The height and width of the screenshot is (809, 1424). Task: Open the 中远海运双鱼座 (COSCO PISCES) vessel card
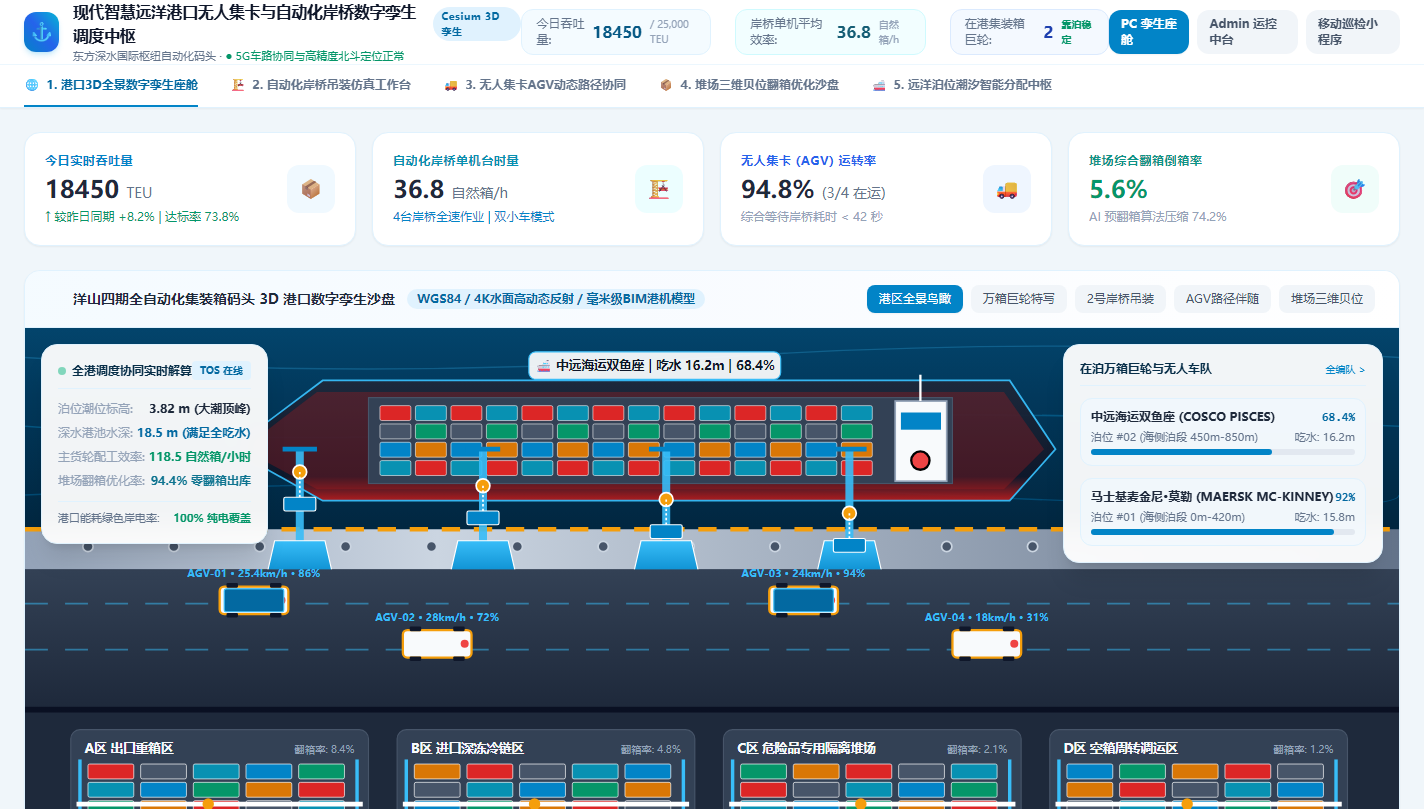click(x=1223, y=432)
